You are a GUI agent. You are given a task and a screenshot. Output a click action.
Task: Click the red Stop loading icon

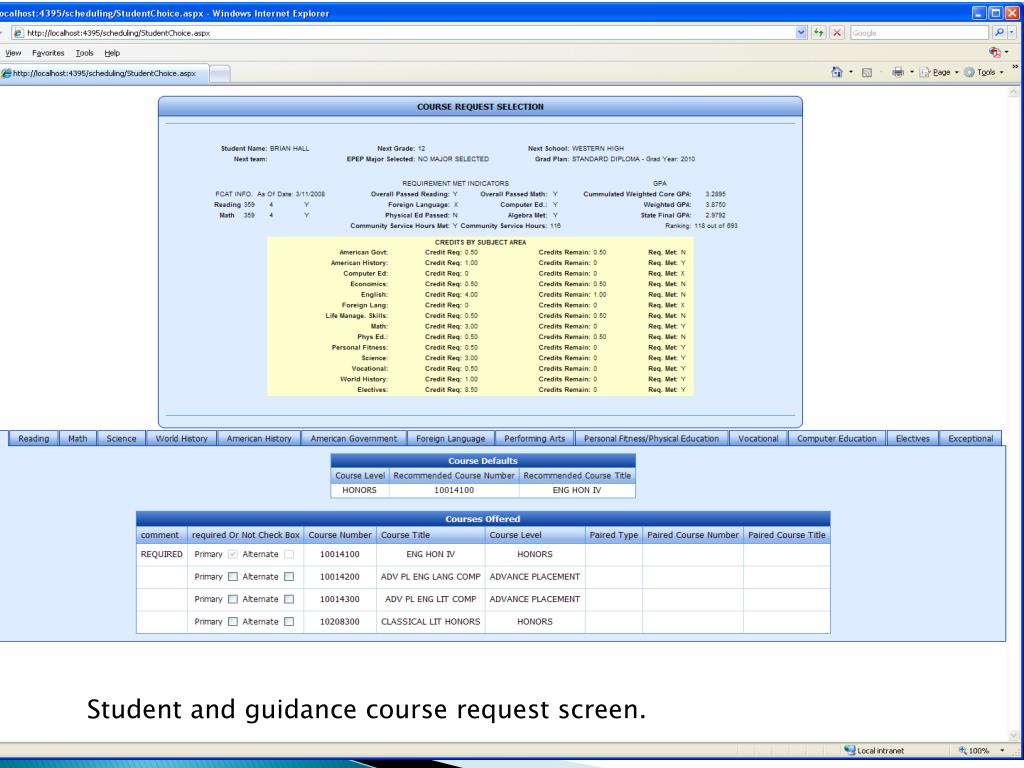pos(837,33)
